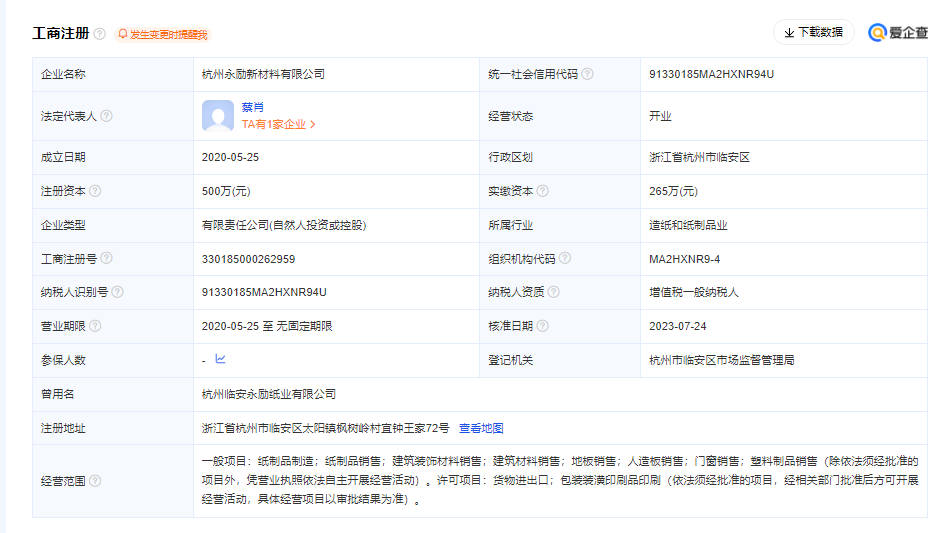The height and width of the screenshot is (533, 948).
Task: Click help icon next to 工商注册号
Action: pos(106,258)
